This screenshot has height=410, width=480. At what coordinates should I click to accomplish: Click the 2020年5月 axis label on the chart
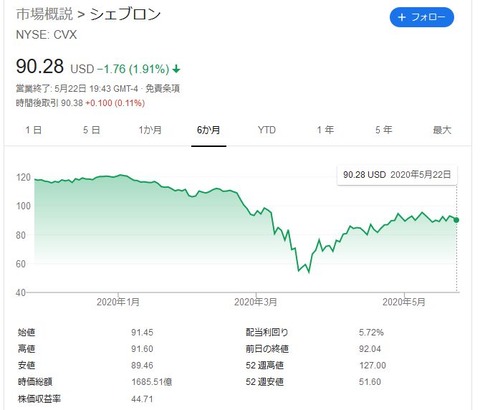[404, 302]
